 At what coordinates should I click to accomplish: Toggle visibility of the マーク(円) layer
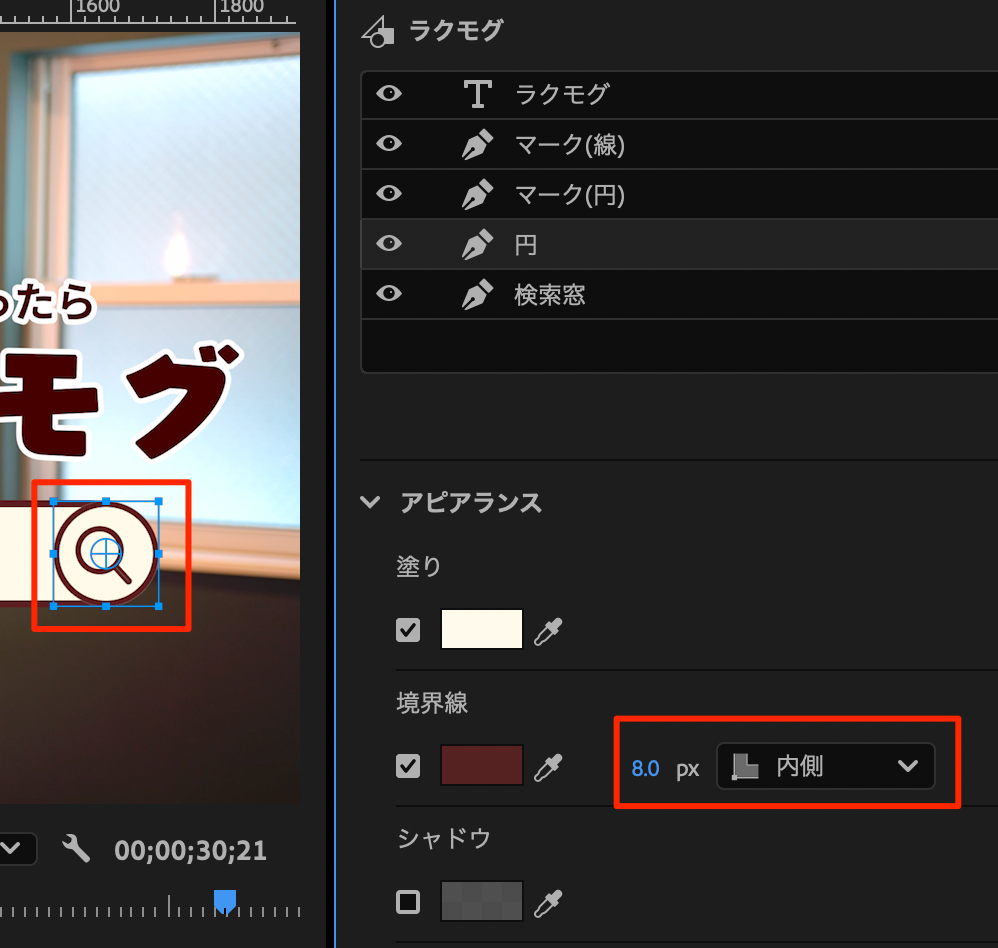[x=389, y=194]
